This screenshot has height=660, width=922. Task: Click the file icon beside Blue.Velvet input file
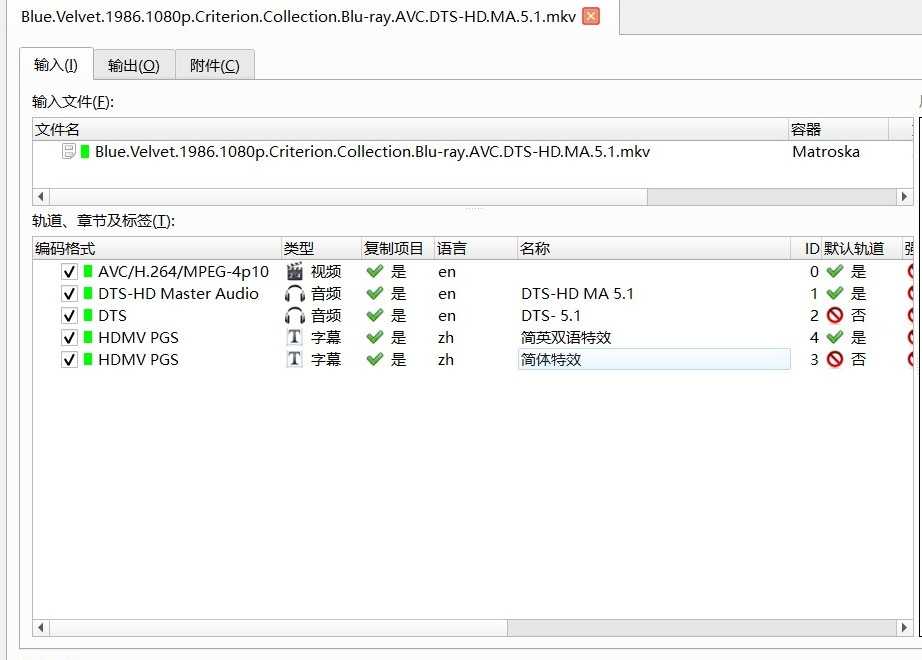[x=69, y=152]
